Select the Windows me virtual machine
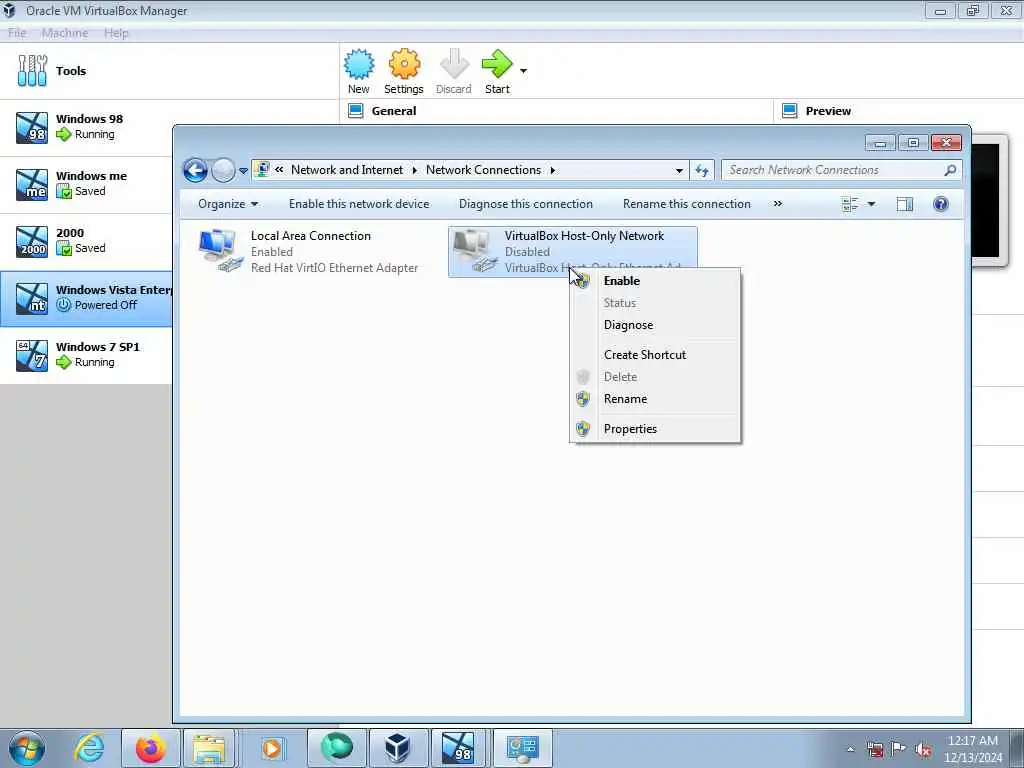1024x768 pixels. click(86, 184)
